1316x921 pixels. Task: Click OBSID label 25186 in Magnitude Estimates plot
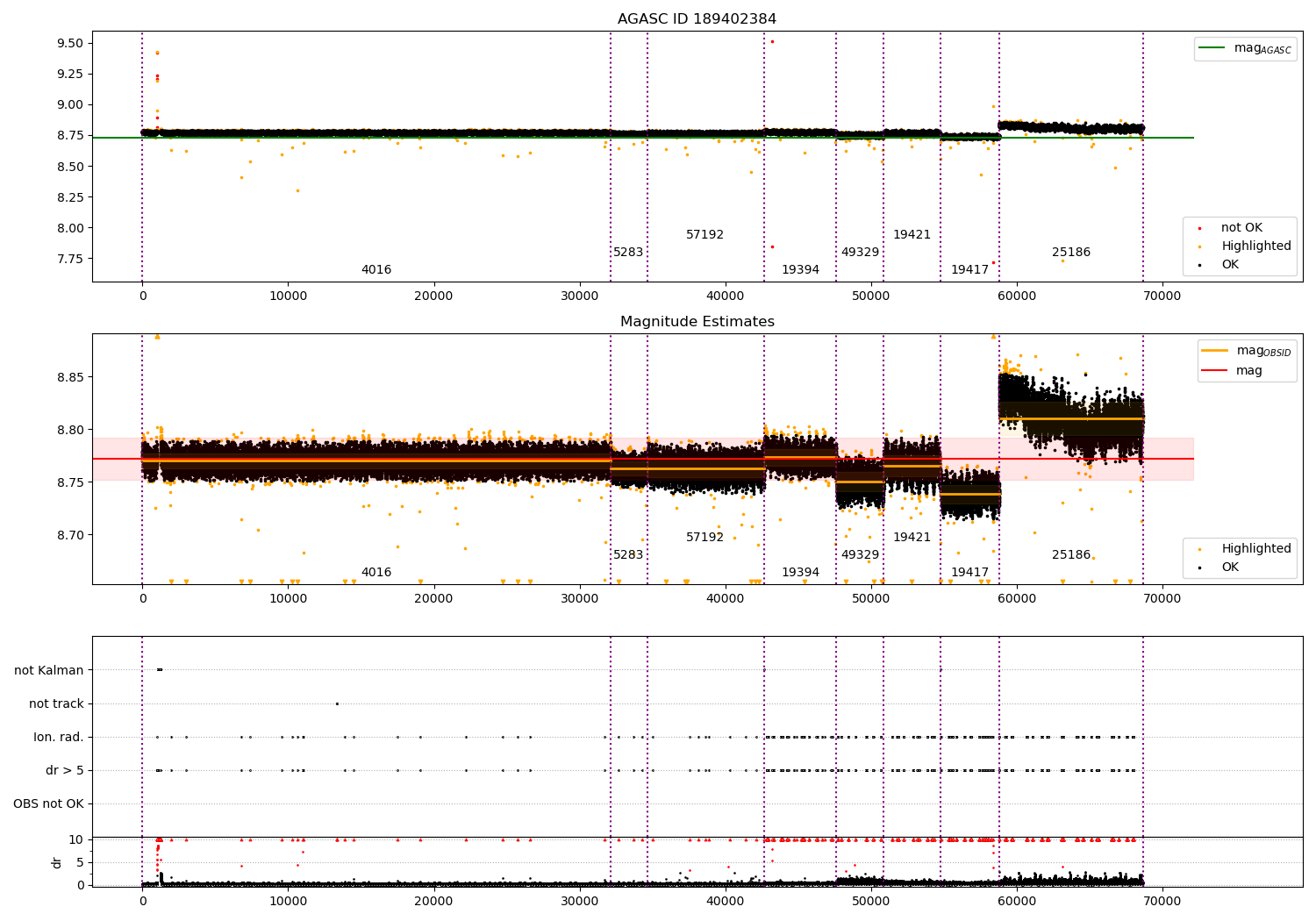(x=1071, y=555)
